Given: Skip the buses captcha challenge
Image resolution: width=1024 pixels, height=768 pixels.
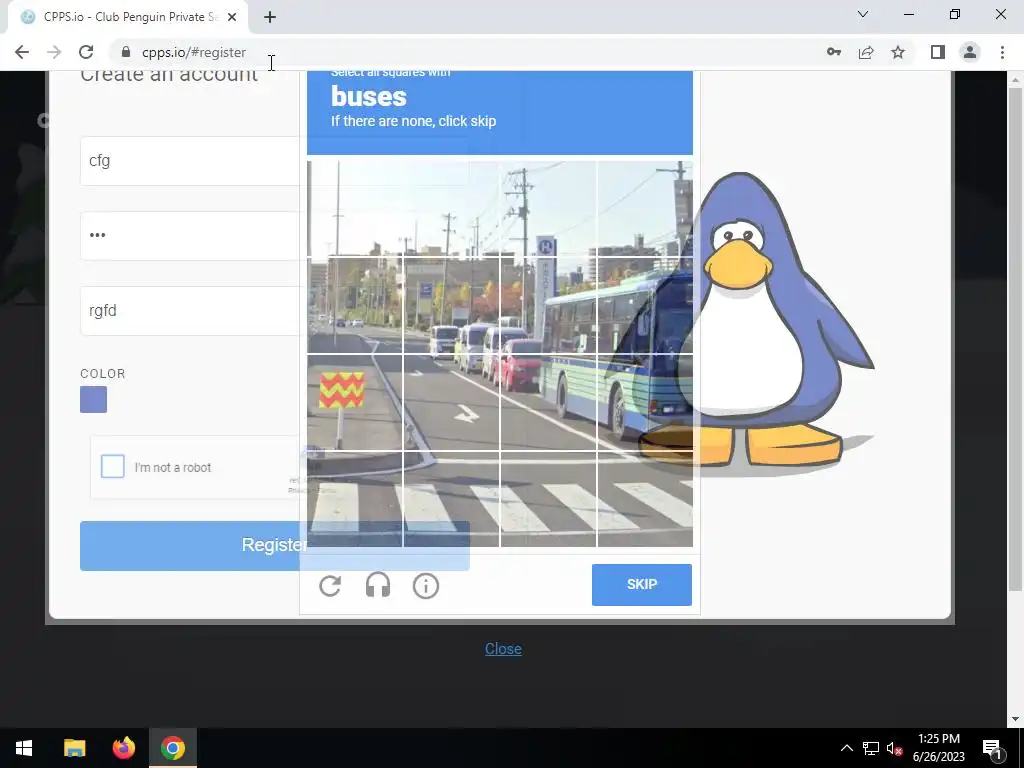Looking at the screenshot, I should [641, 584].
